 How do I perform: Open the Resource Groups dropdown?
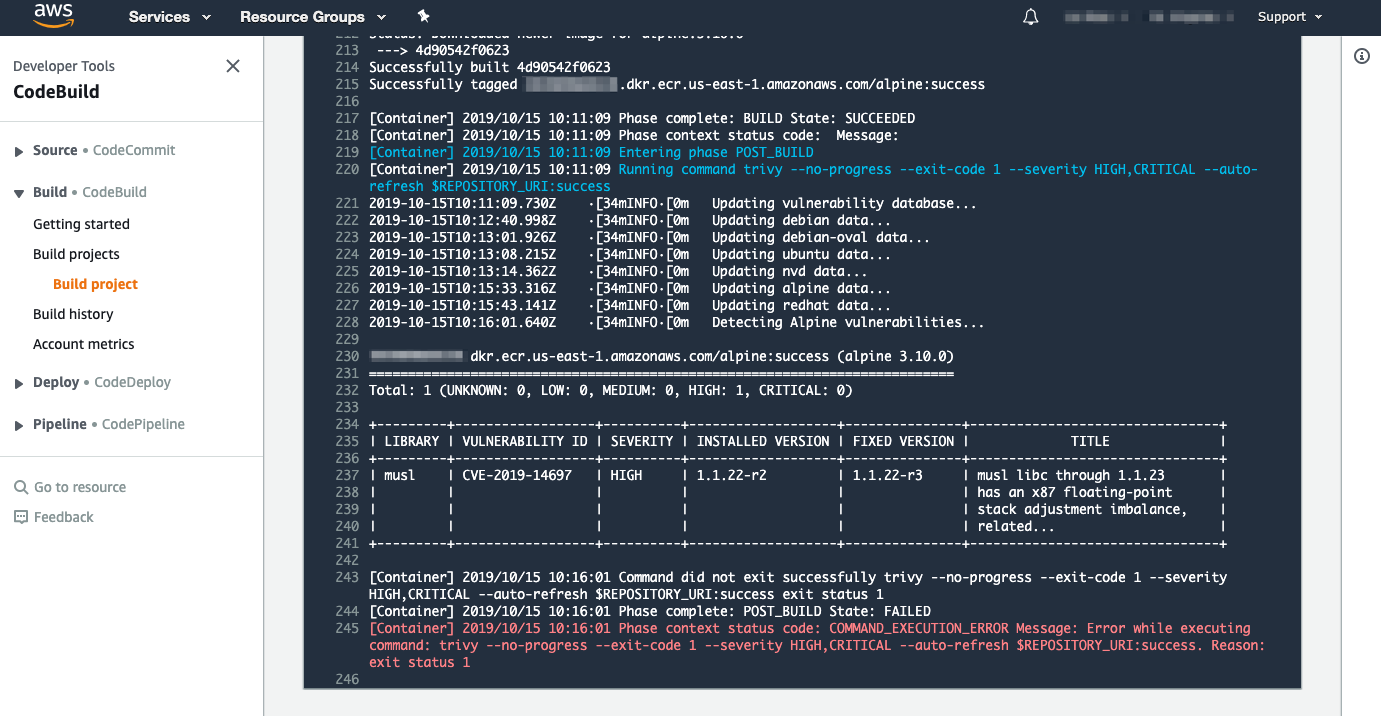313,17
